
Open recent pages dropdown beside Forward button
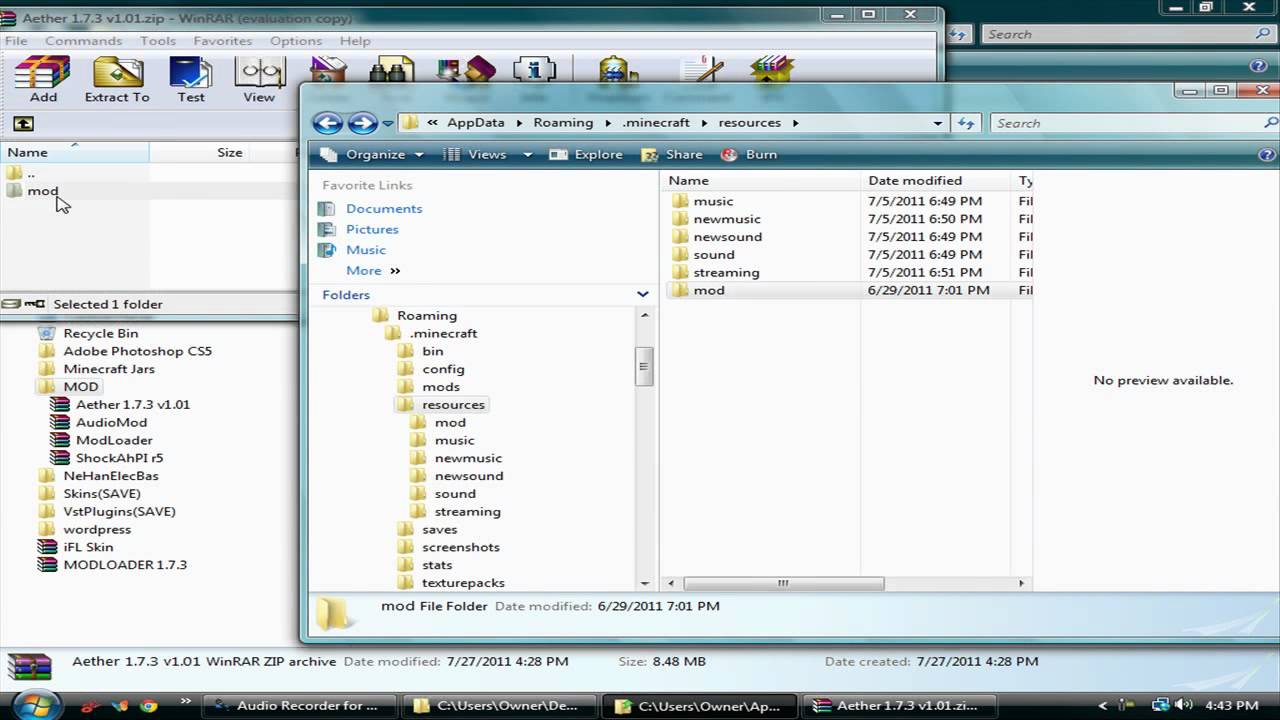(388, 124)
